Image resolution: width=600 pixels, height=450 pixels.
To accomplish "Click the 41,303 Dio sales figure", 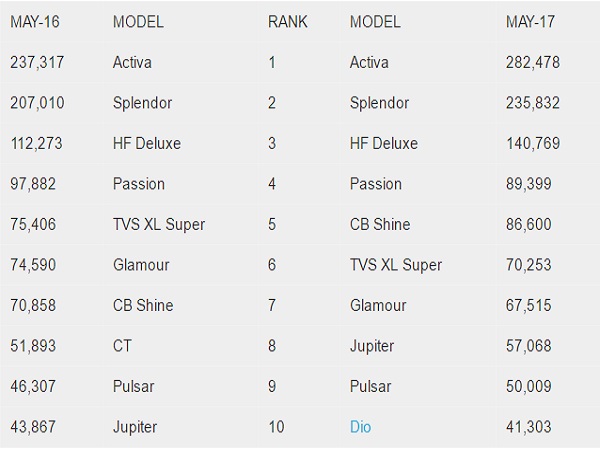I will tap(529, 427).
